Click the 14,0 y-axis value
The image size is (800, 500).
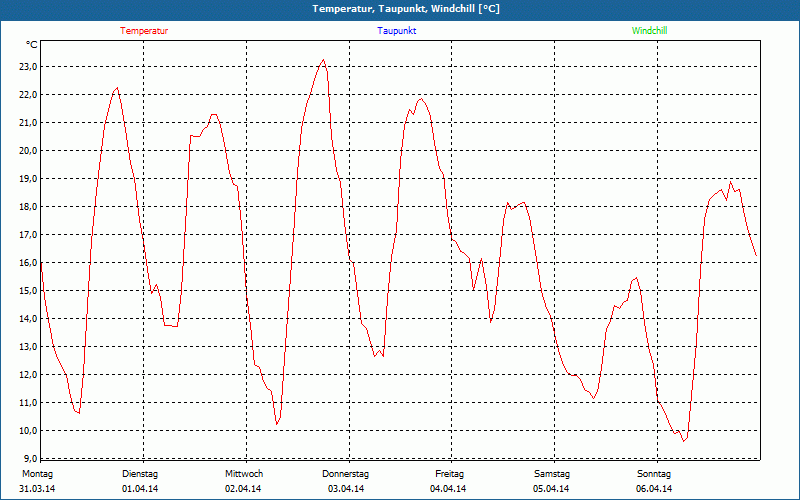(x=29, y=319)
